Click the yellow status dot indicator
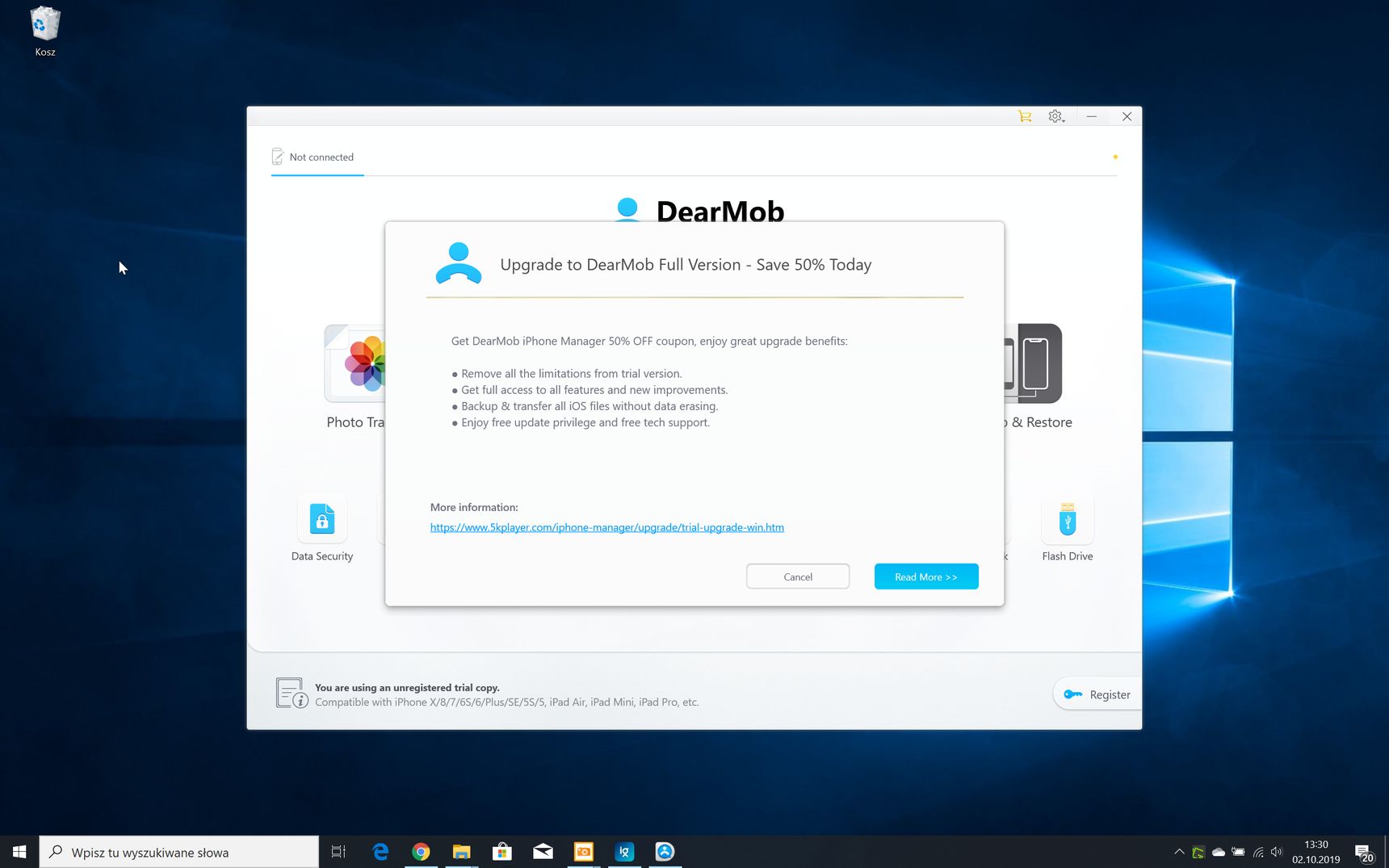 click(1115, 157)
